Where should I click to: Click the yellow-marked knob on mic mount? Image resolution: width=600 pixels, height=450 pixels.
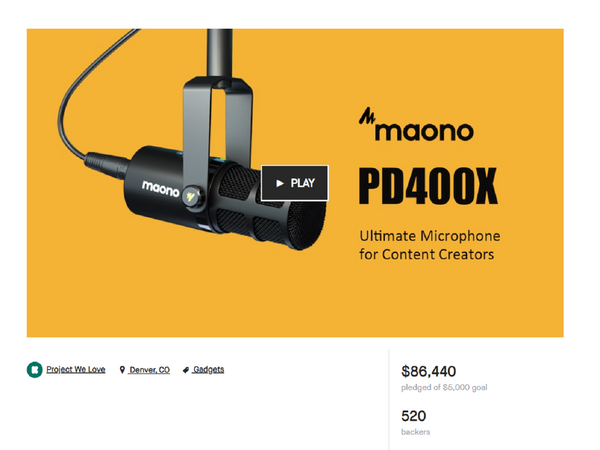point(192,197)
